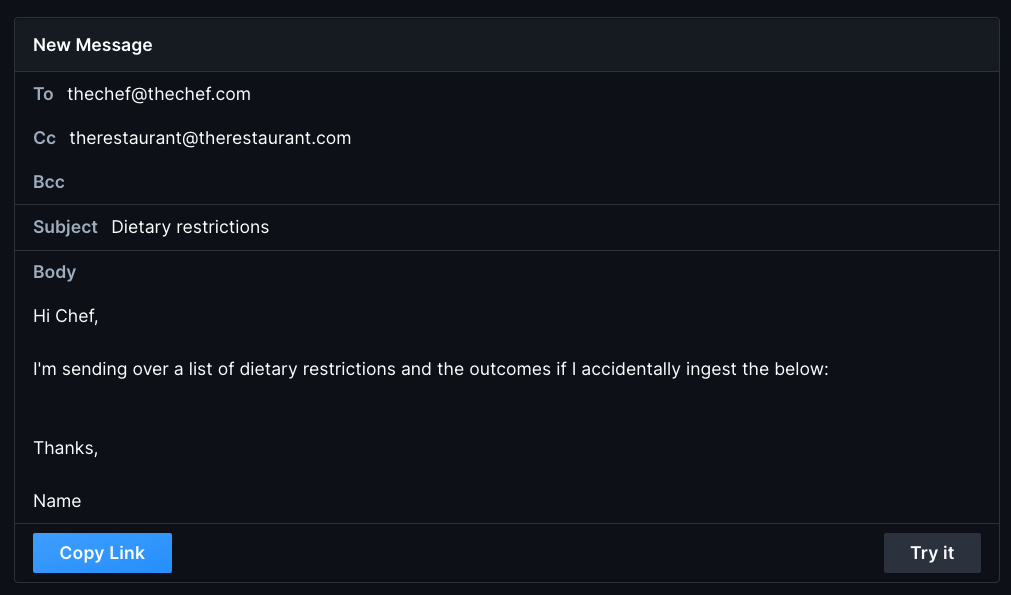
Task: Focus the empty Bcc field
Action: (x=500, y=182)
